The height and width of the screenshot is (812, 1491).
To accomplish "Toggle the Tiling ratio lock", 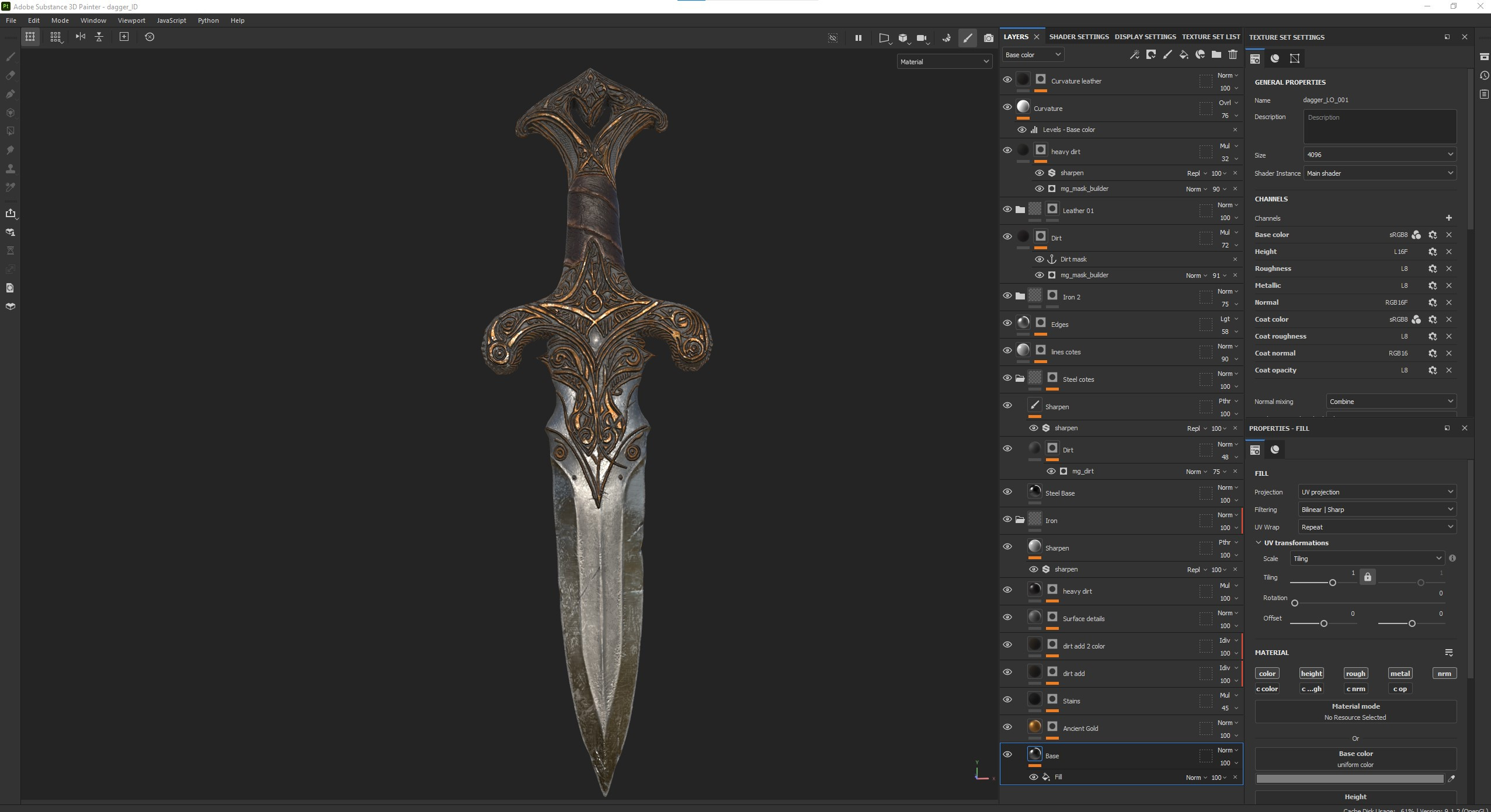I will coord(1367,577).
